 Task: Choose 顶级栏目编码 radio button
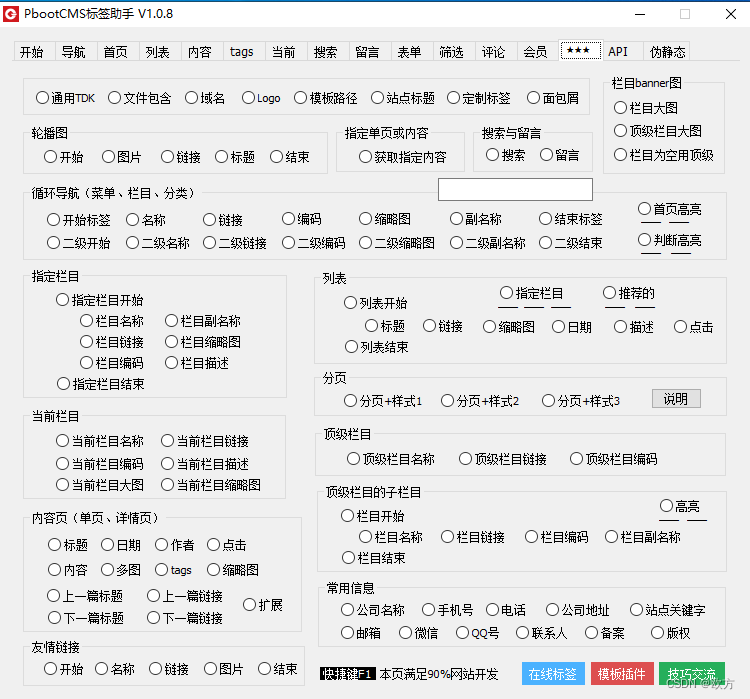click(x=614, y=459)
